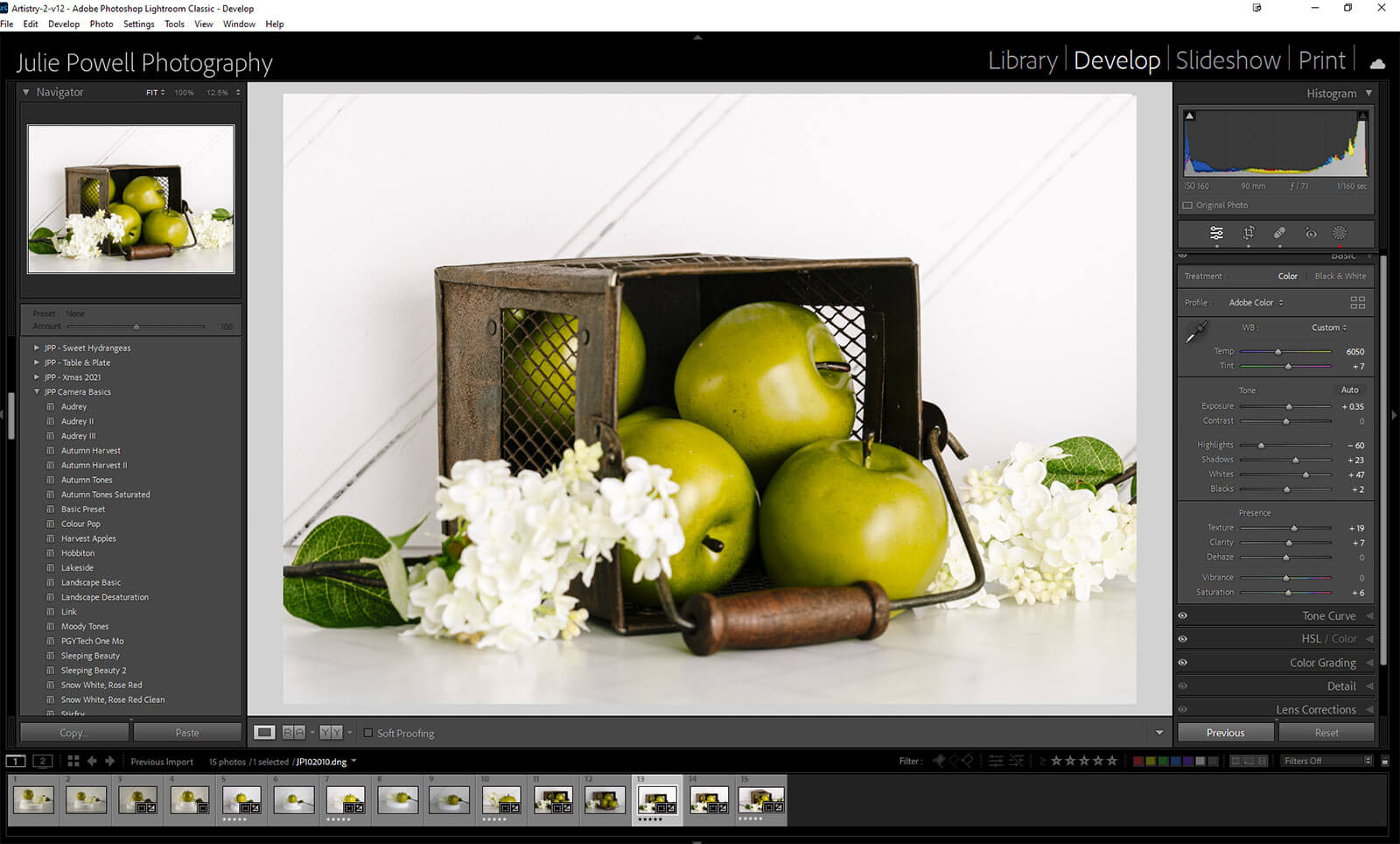Open the Filters Off dropdown
Image resolution: width=1400 pixels, height=844 pixels.
[x=1326, y=761]
